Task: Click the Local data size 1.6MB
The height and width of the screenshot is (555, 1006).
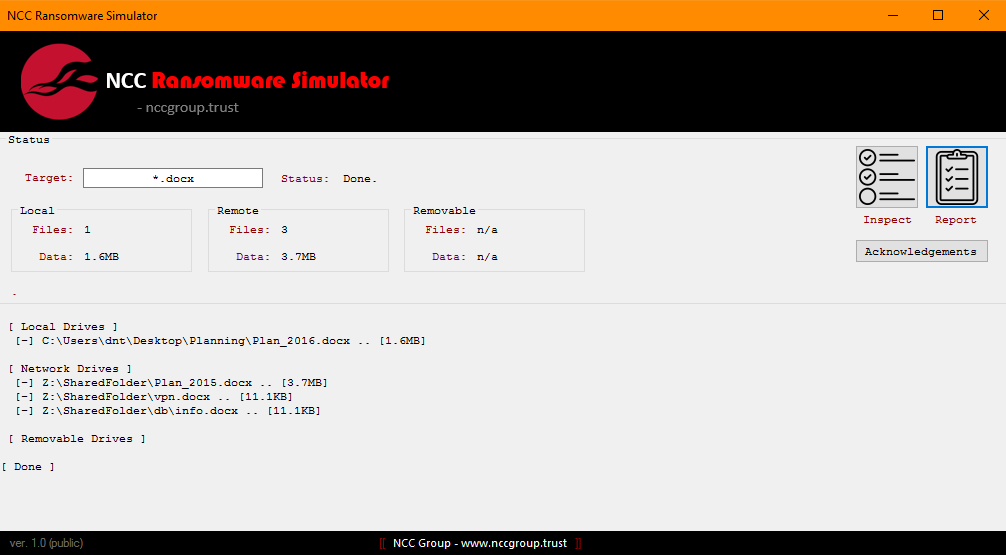Action: (x=102, y=257)
